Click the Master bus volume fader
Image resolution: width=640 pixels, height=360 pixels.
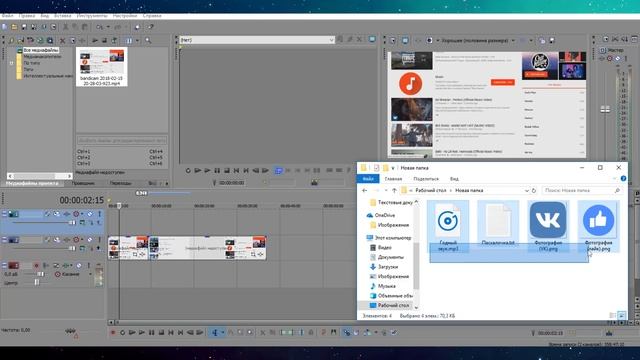tap(605, 109)
